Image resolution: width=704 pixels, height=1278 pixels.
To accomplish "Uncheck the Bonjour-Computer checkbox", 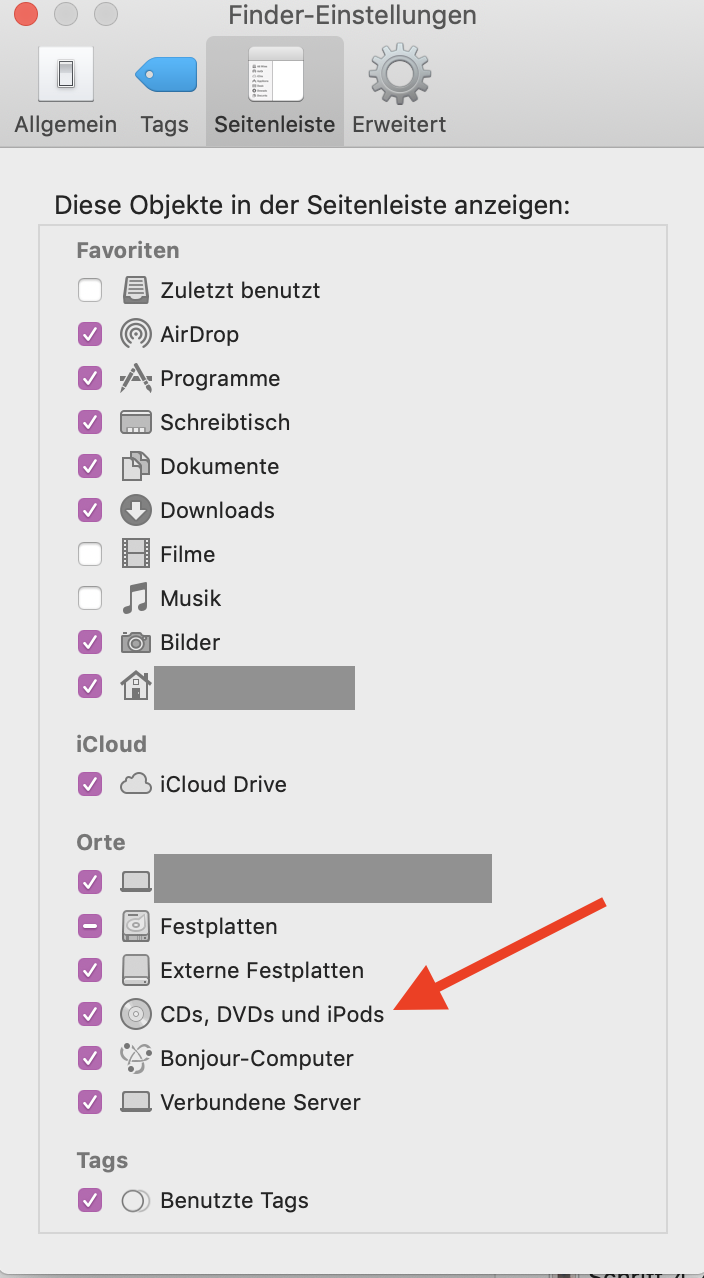I will 90,1058.
